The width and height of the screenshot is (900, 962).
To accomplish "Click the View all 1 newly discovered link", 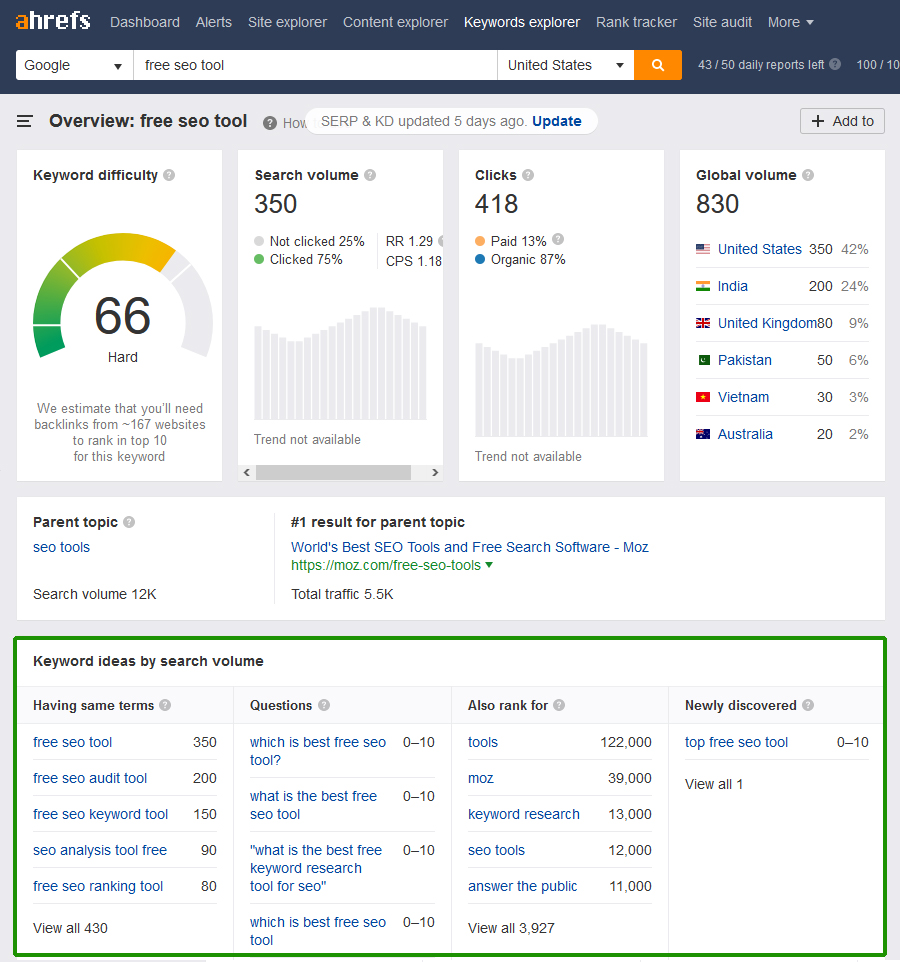I will (714, 784).
